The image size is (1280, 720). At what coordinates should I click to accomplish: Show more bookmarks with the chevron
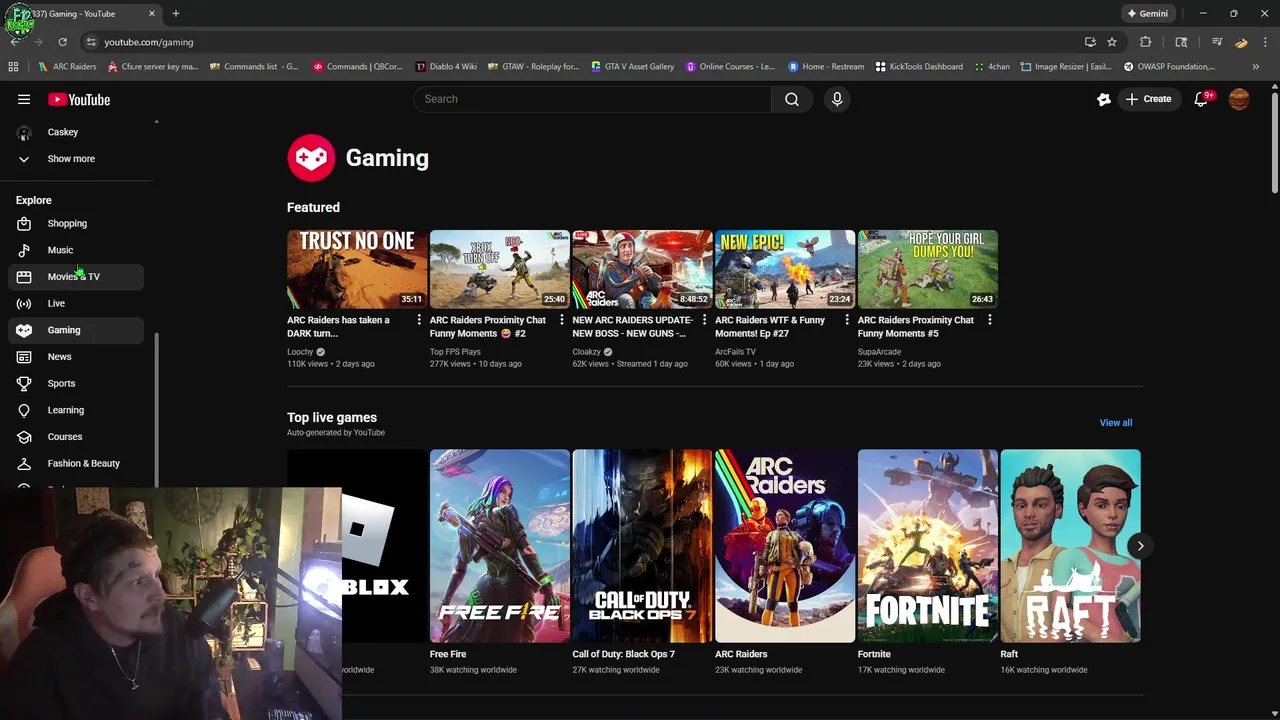click(x=1256, y=67)
